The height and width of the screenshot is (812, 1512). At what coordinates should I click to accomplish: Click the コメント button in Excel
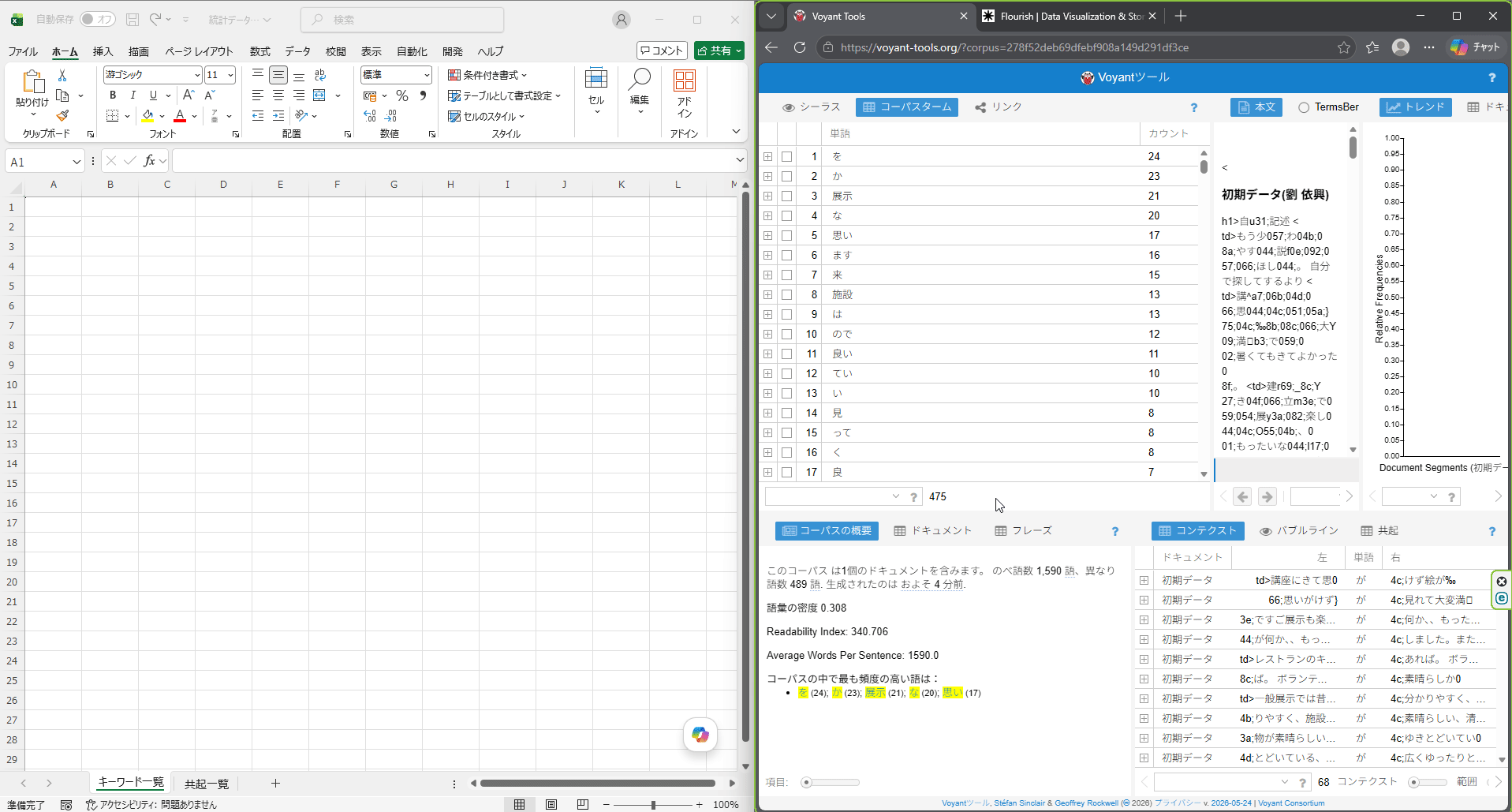pyautogui.click(x=662, y=51)
